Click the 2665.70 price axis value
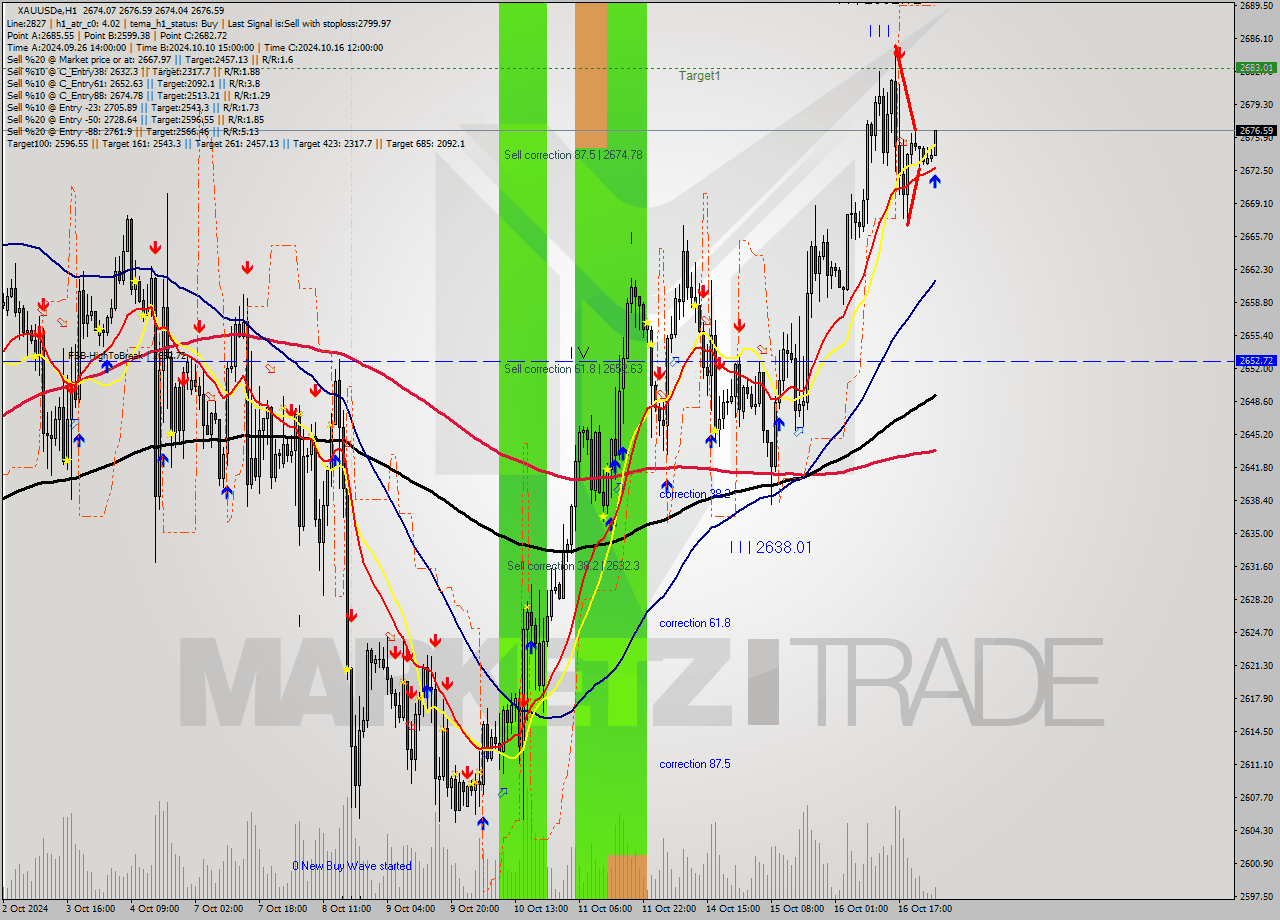Screen dimensions: 1280x920 pyautogui.click(x=1256, y=236)
